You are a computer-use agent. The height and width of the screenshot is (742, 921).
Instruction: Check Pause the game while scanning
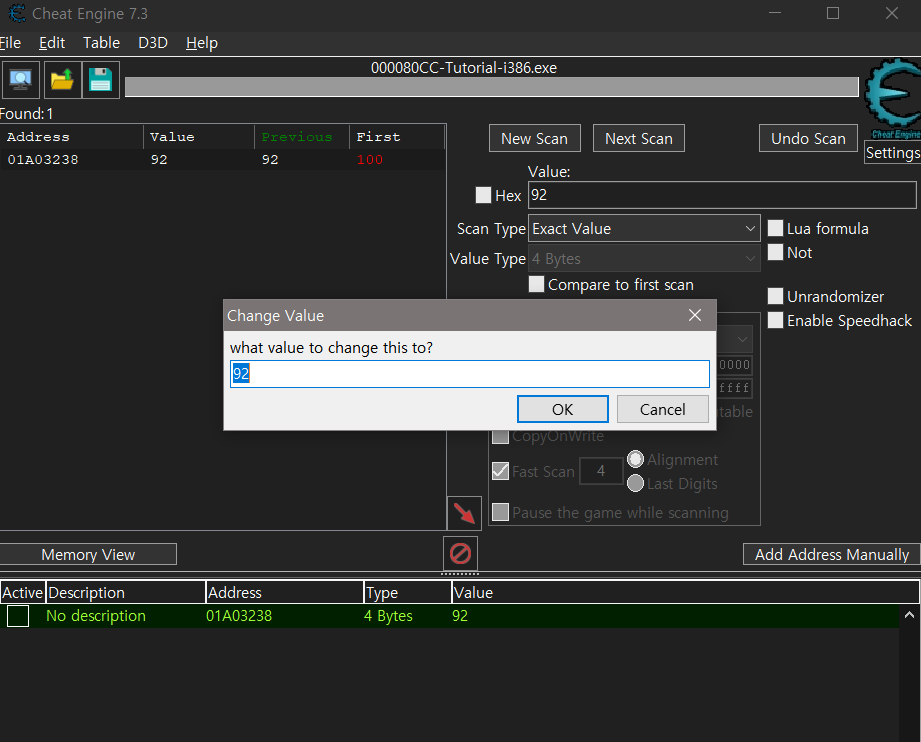pos(500,512)
